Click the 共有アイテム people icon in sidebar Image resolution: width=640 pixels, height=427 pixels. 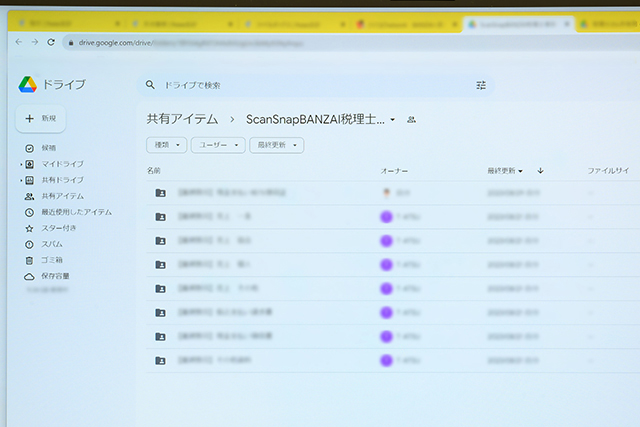point(29,196)
